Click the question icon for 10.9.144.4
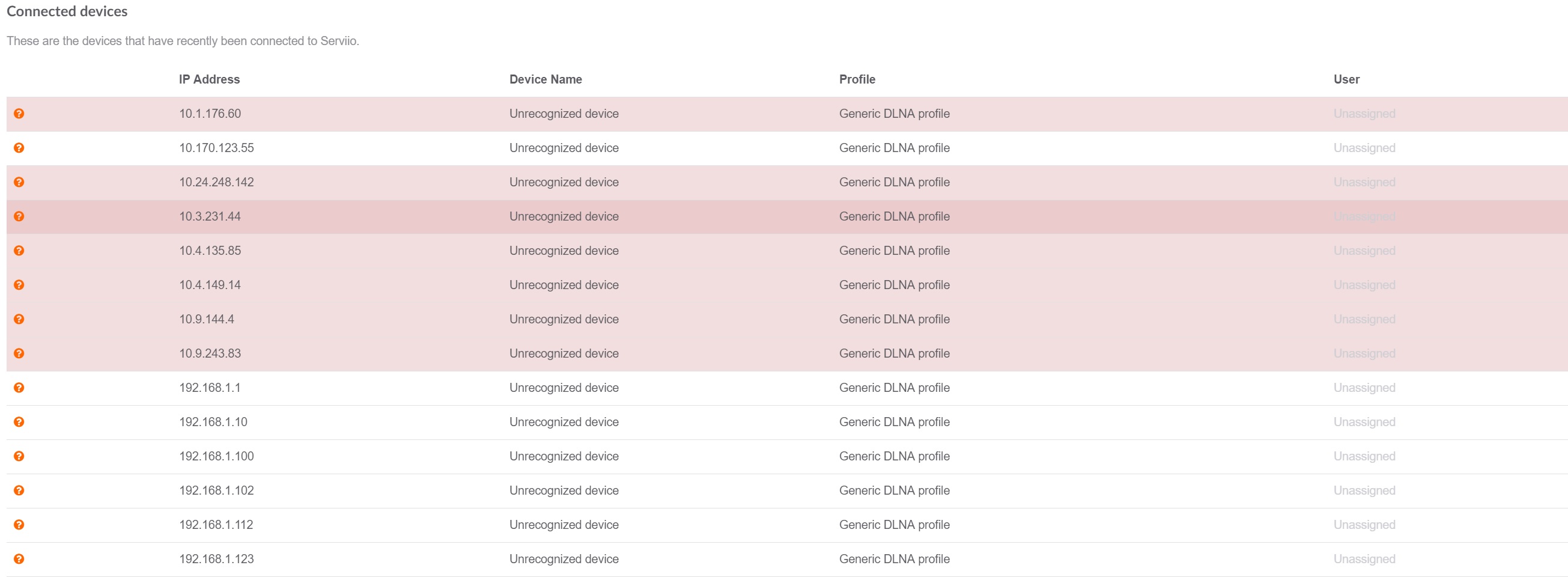This screenshot has width=1568, height=577. click(x=19, y=319)
